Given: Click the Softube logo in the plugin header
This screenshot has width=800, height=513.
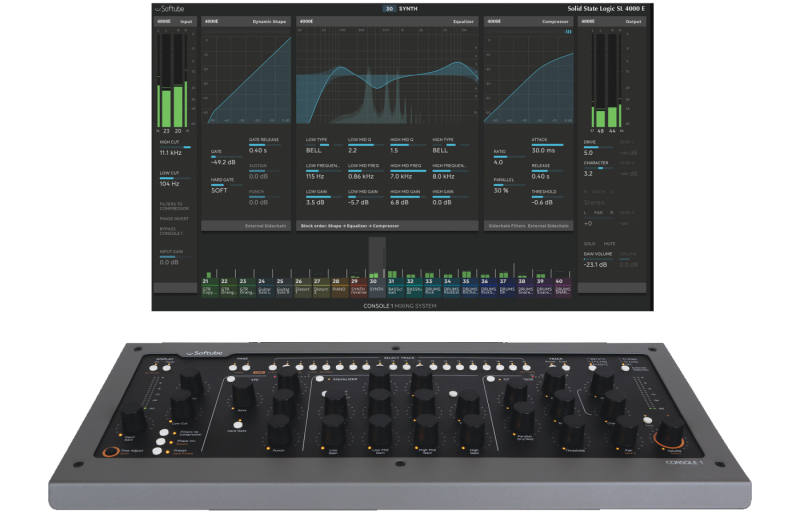Looking at the screenshot, I should 170,9.
